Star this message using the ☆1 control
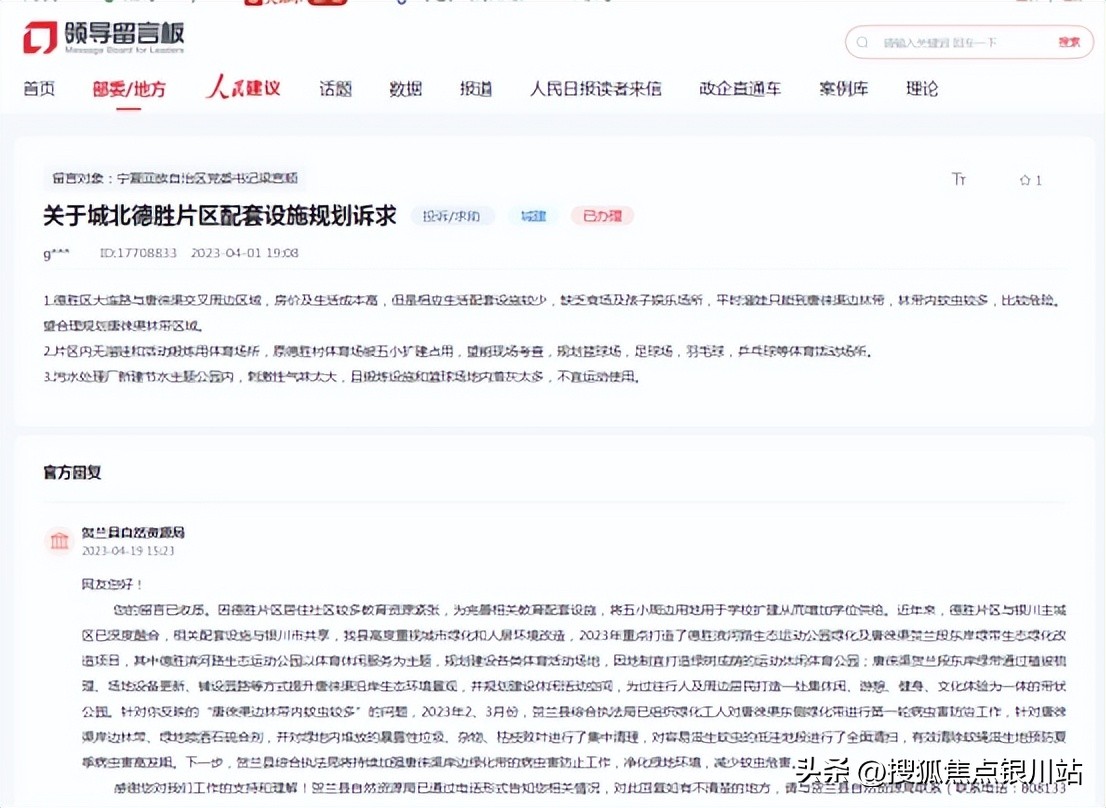Screen dimensions: 1106x808 pos(1029,180)
